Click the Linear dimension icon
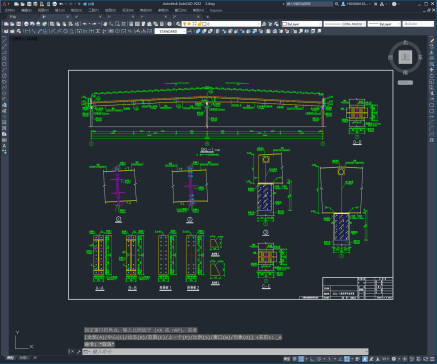Screen dimensions: 437x364 [27, 31]
